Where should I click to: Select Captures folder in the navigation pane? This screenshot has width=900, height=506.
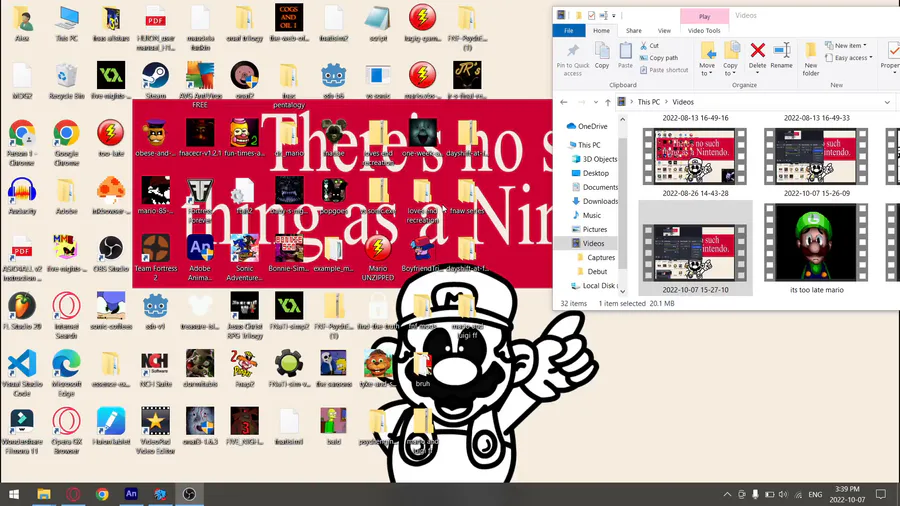[x=596, y=258]
